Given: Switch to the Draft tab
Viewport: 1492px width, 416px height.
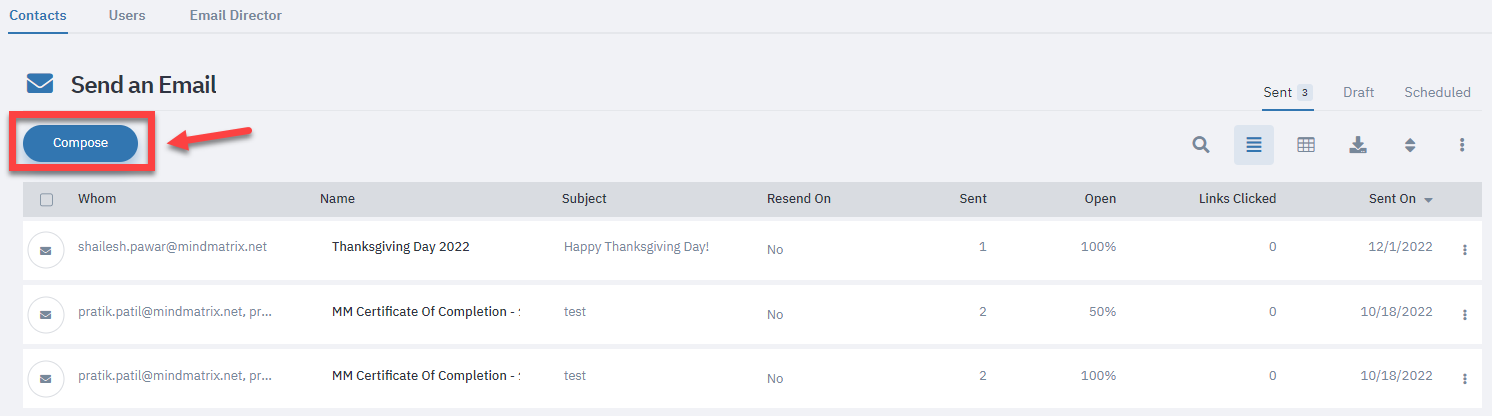Looking at the screenshot, I should tap(1358, 92).
